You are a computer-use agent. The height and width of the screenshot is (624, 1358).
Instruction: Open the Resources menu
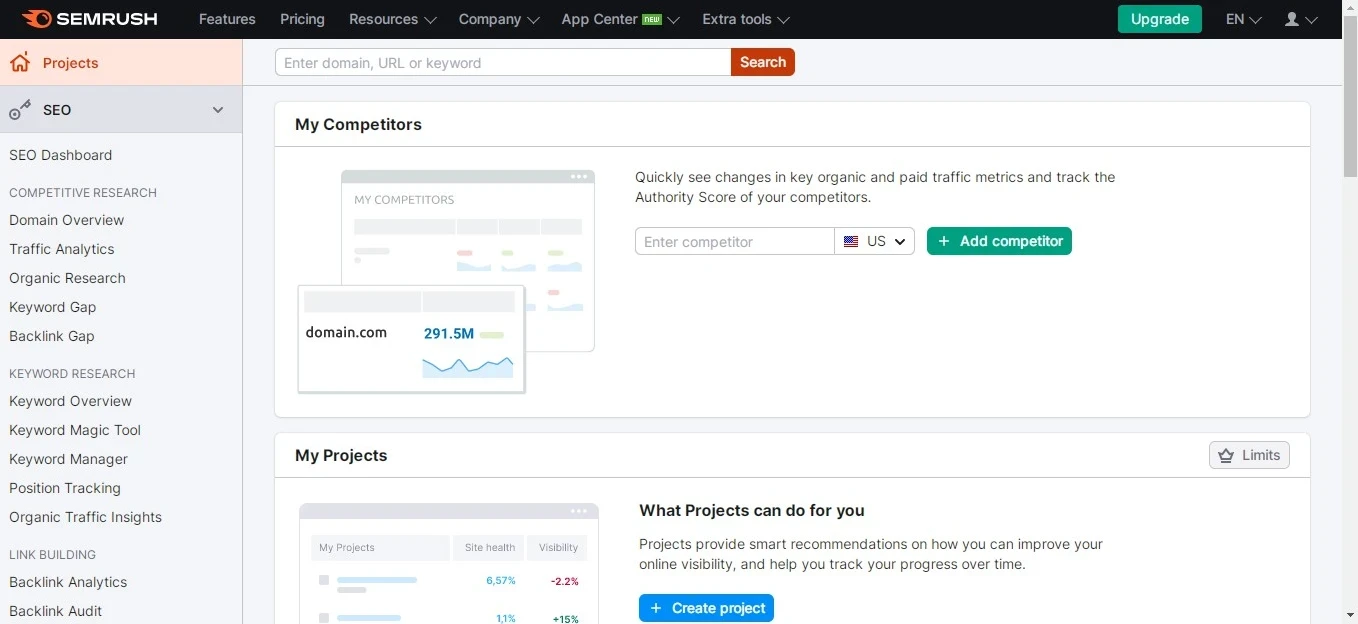click(392, 19)
